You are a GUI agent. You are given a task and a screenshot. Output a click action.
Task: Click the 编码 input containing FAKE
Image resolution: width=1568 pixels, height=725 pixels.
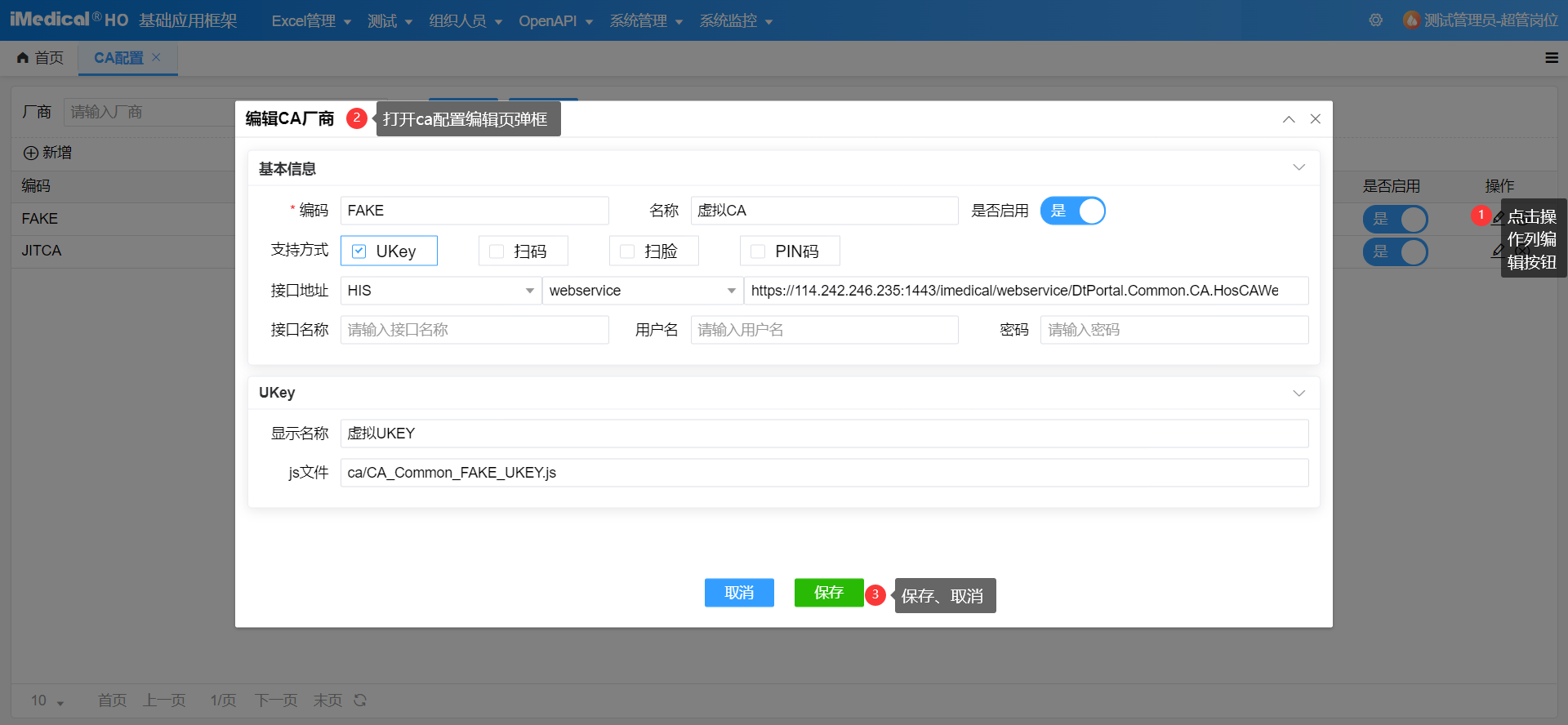(x=474, y=211)
